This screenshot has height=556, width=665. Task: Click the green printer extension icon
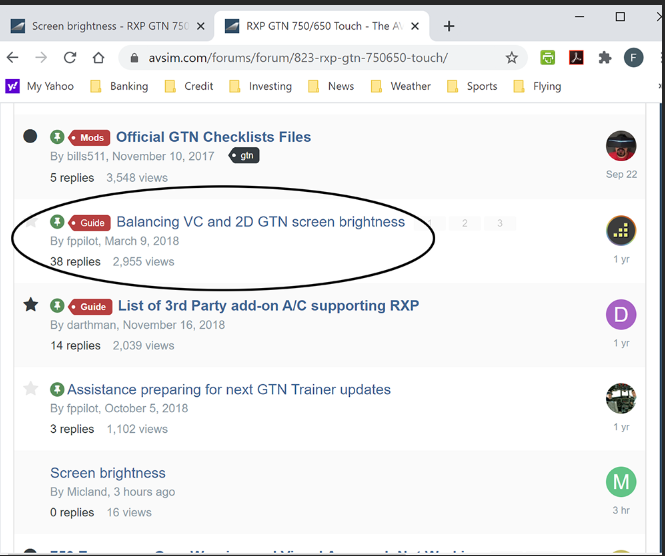click(x=548, y=58)
